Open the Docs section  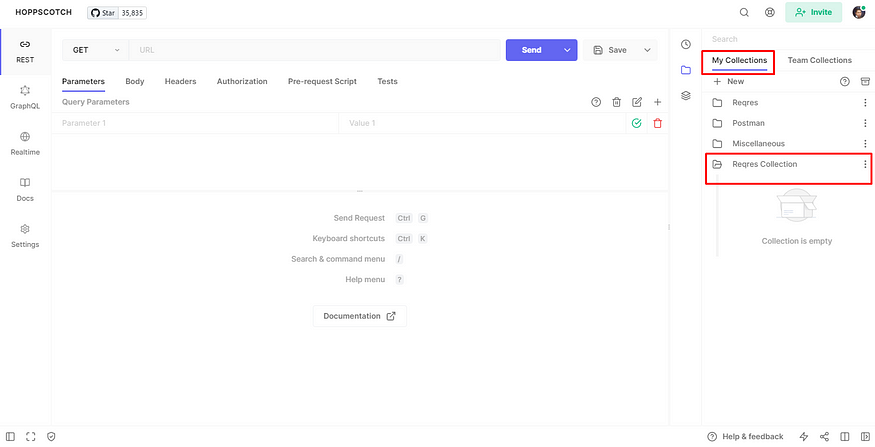pos(25,190)
